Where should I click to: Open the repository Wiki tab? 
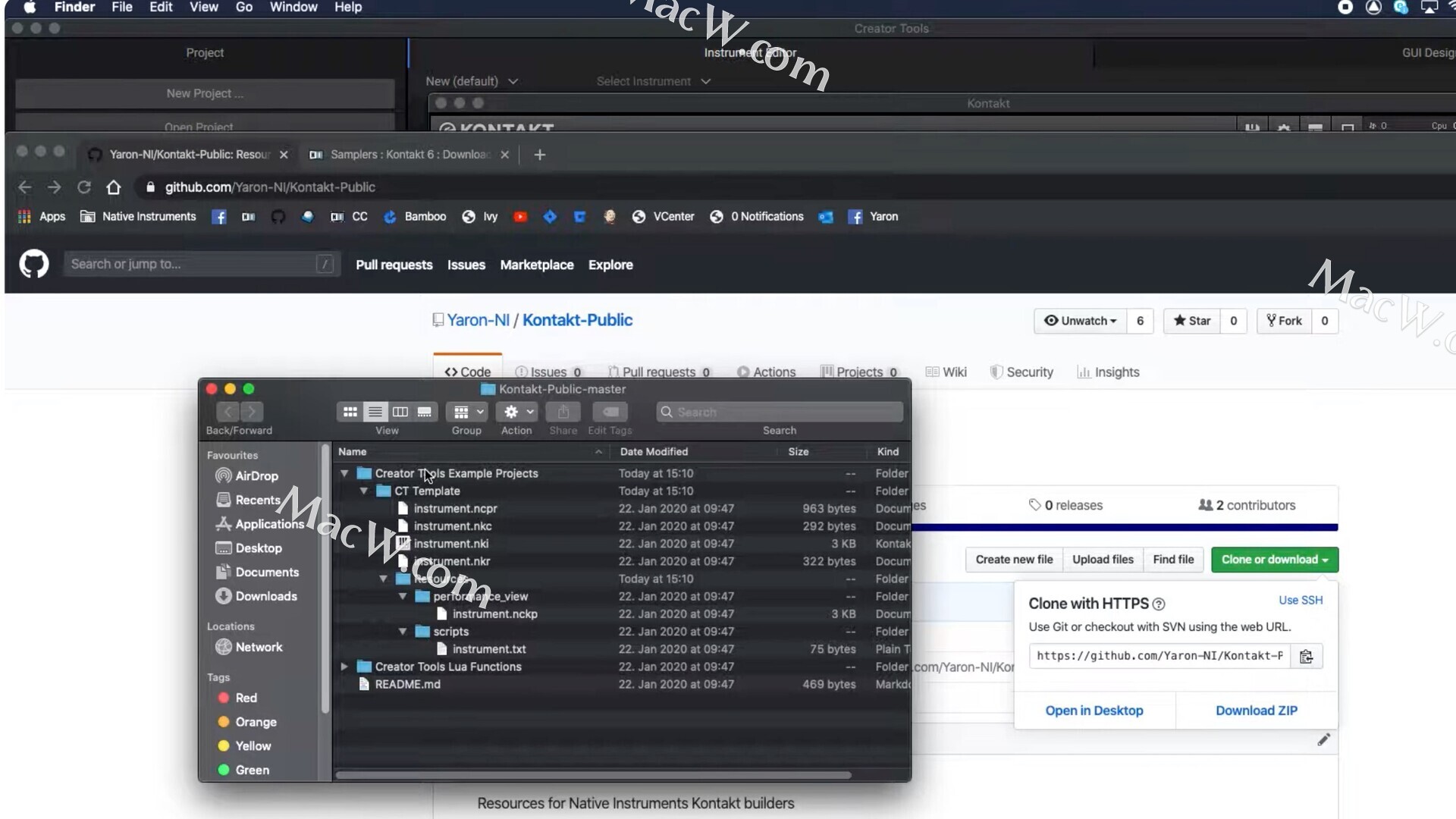946,372
